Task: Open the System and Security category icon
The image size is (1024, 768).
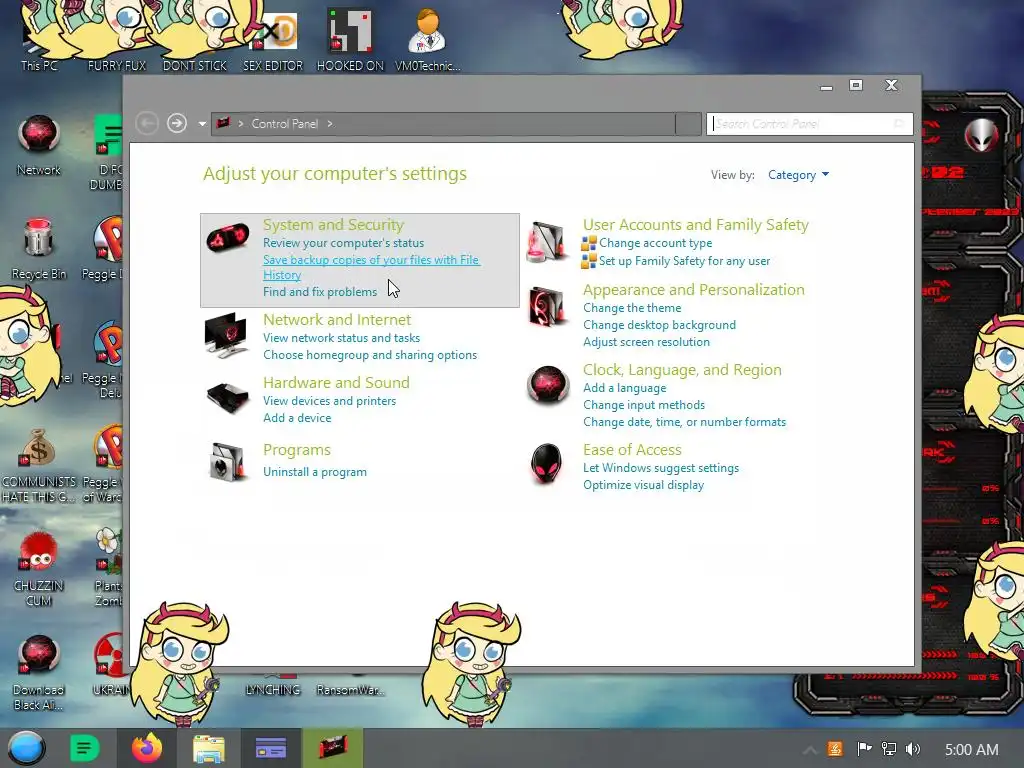Action: click(x=227, y=237)
